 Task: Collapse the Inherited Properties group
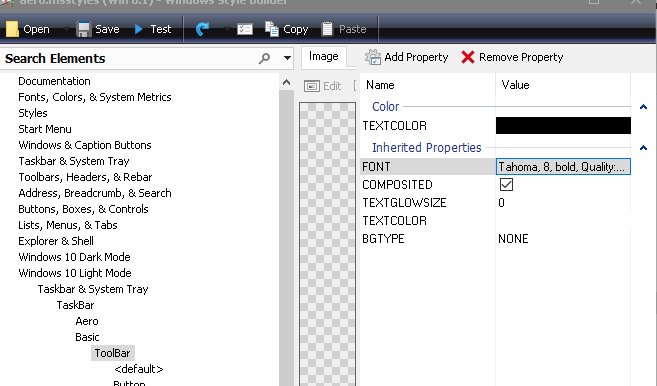click(643, 148)
